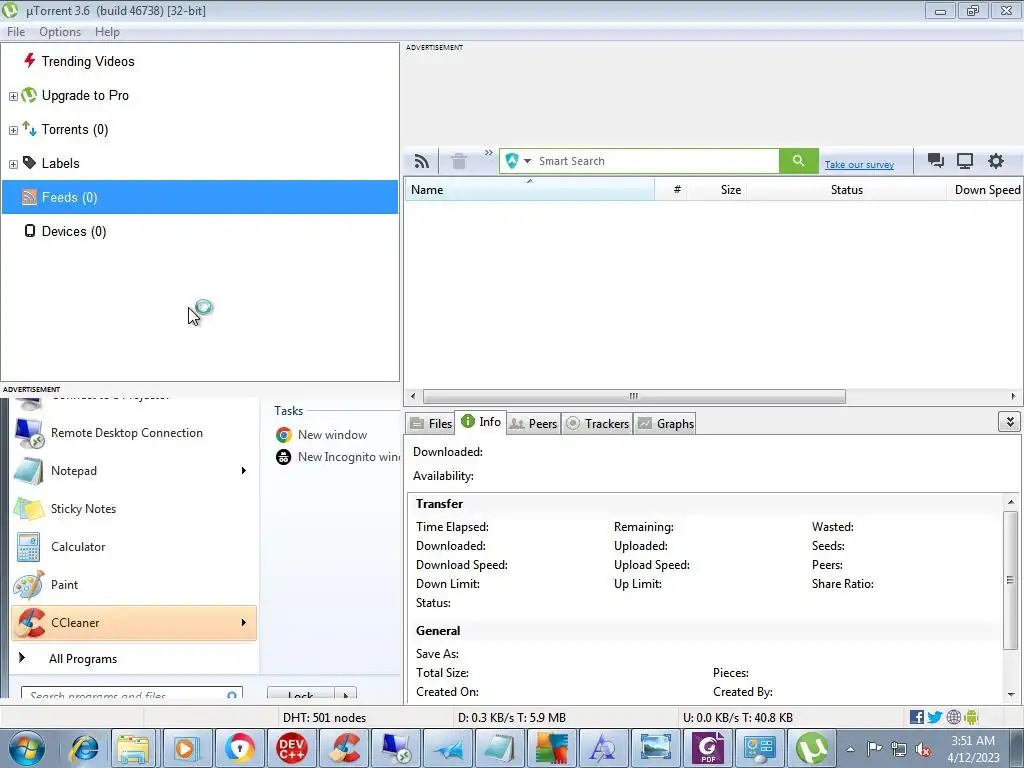Switch to the Trackers tab
This screenshot has height=768, width=1024.
[x=598, y=424]
